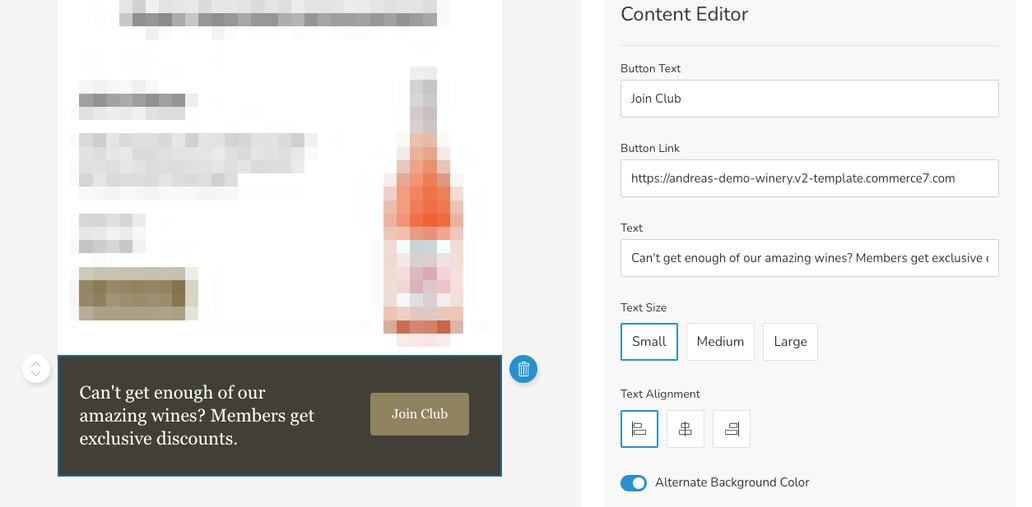Screen dimensions: 1032x507
Task: Click into the Text input field
Action: click(809, 258)
